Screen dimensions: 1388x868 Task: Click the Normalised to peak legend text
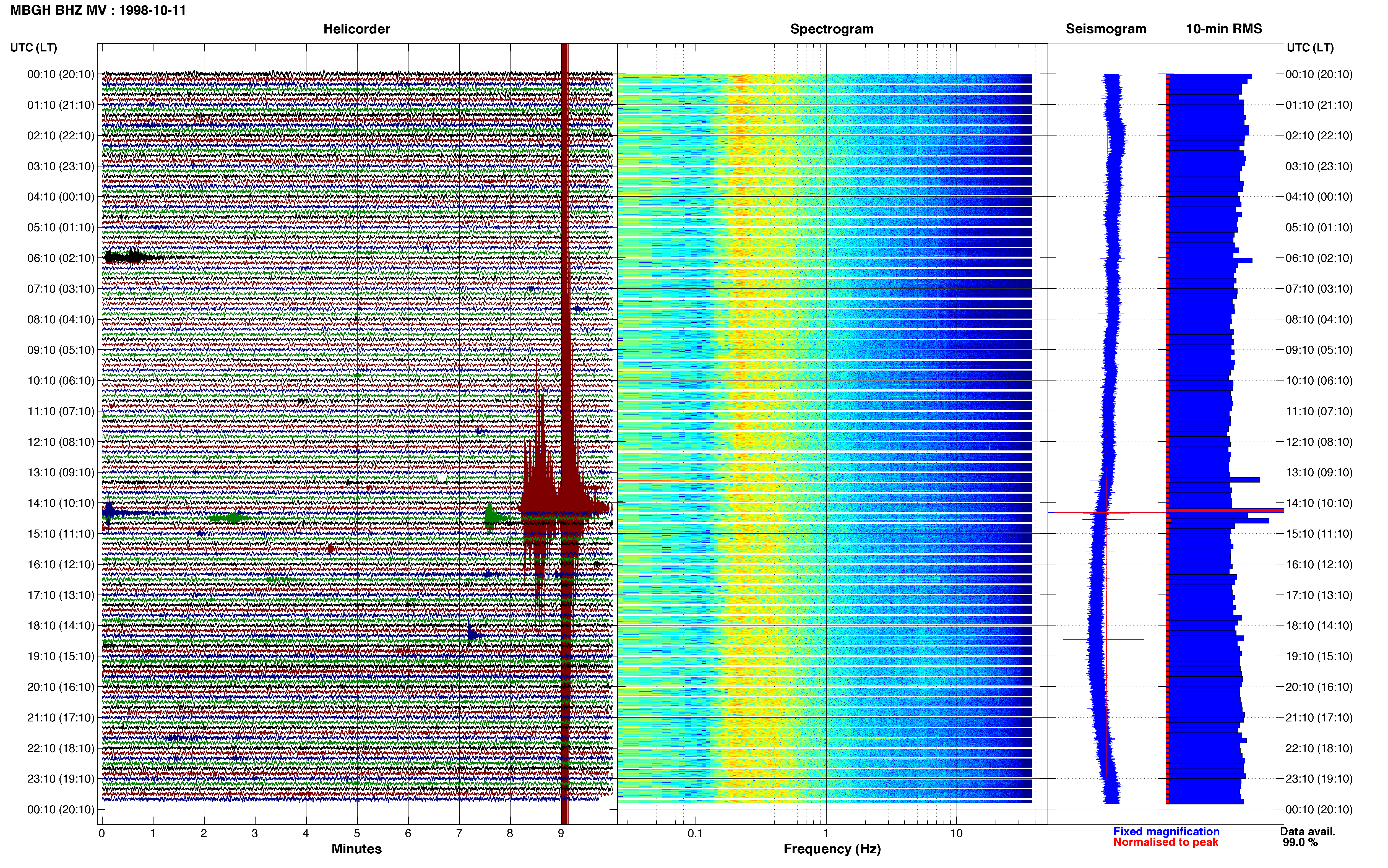coord(1165,842)
